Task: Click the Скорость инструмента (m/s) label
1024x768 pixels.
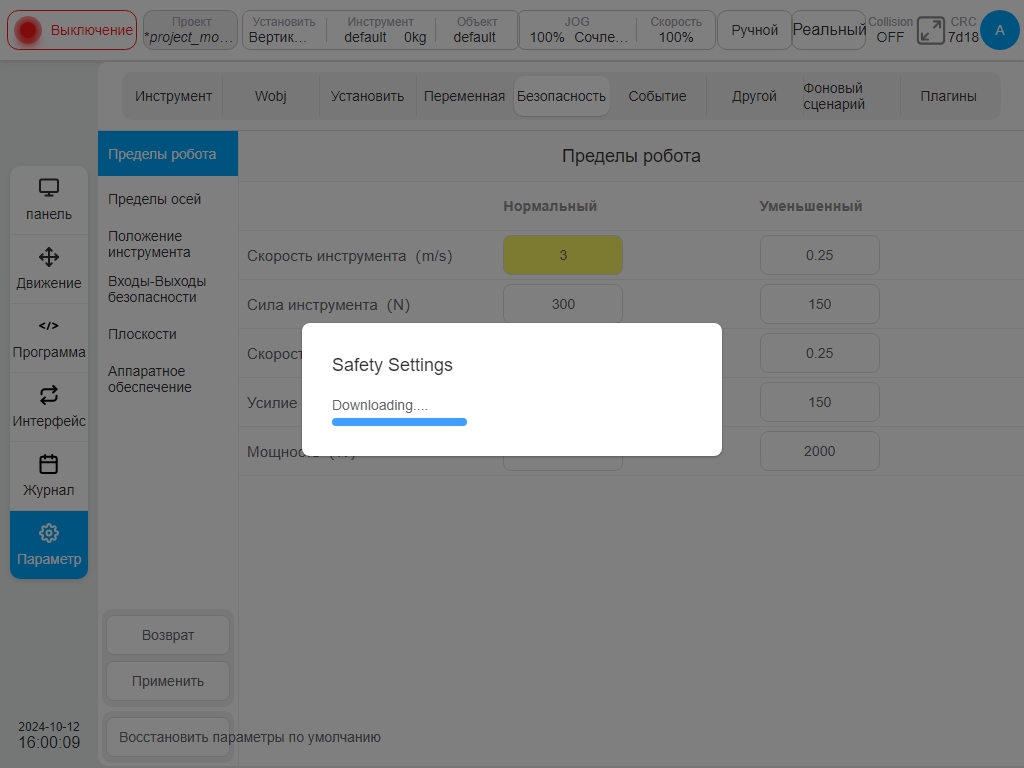Action: pos(349,256)
